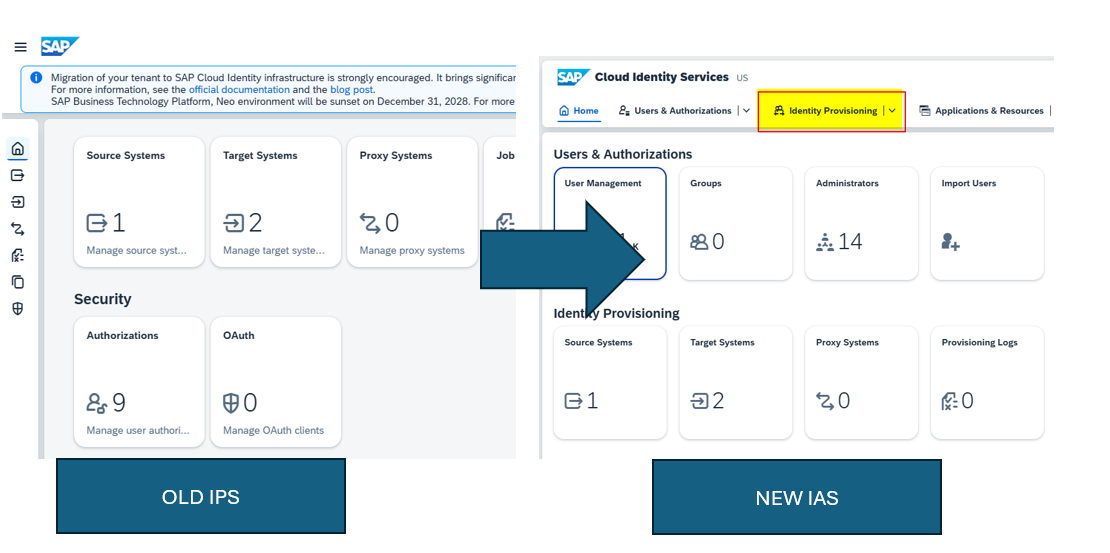Open the Provisioning Logs tile
Screen dimensions: 1110x553
pyautogui.click(x=987, y=382)
